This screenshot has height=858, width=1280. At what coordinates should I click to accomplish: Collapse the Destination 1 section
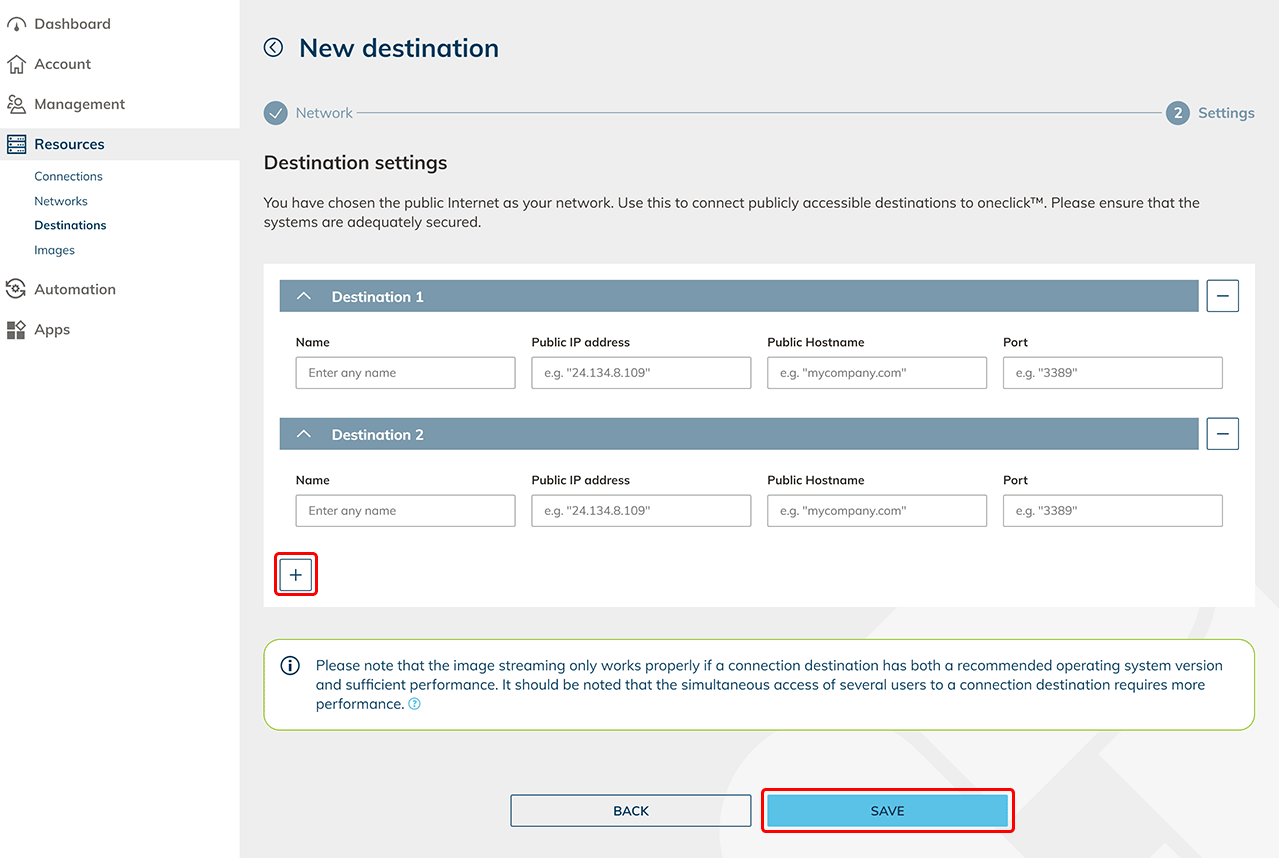tap(305, 297)
